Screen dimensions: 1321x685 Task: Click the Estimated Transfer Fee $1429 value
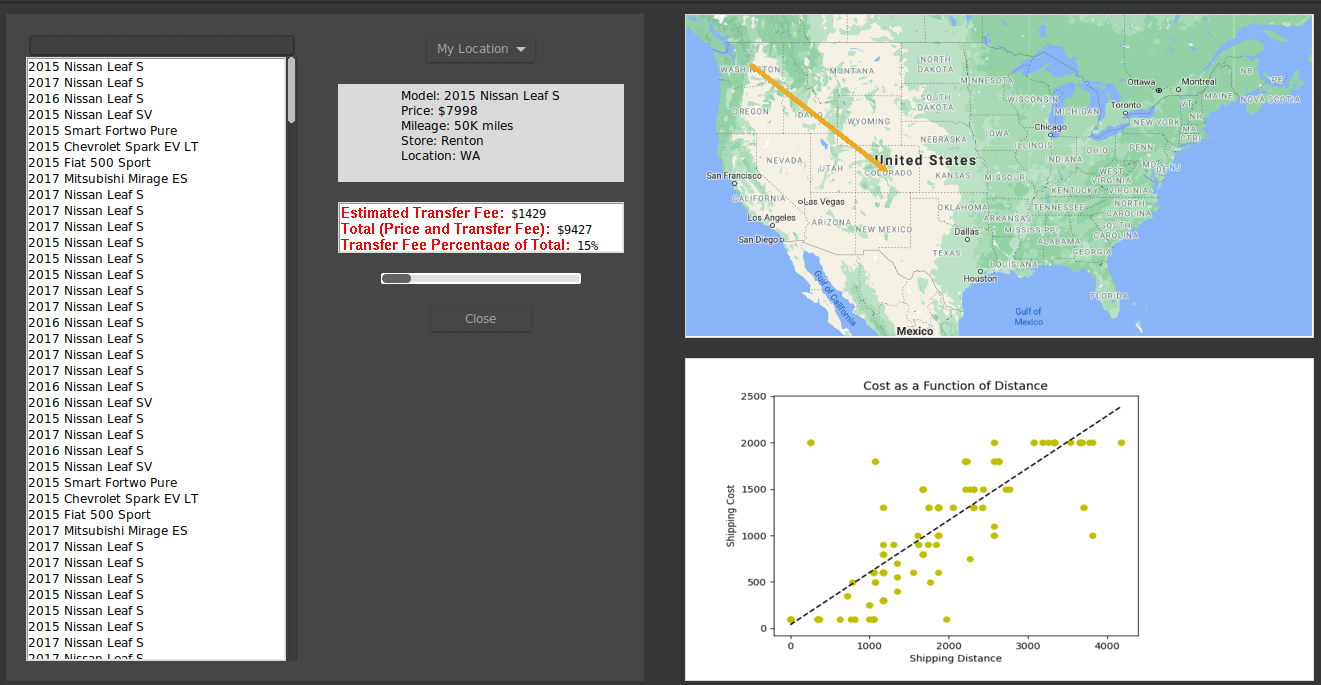tap(528, 214)
